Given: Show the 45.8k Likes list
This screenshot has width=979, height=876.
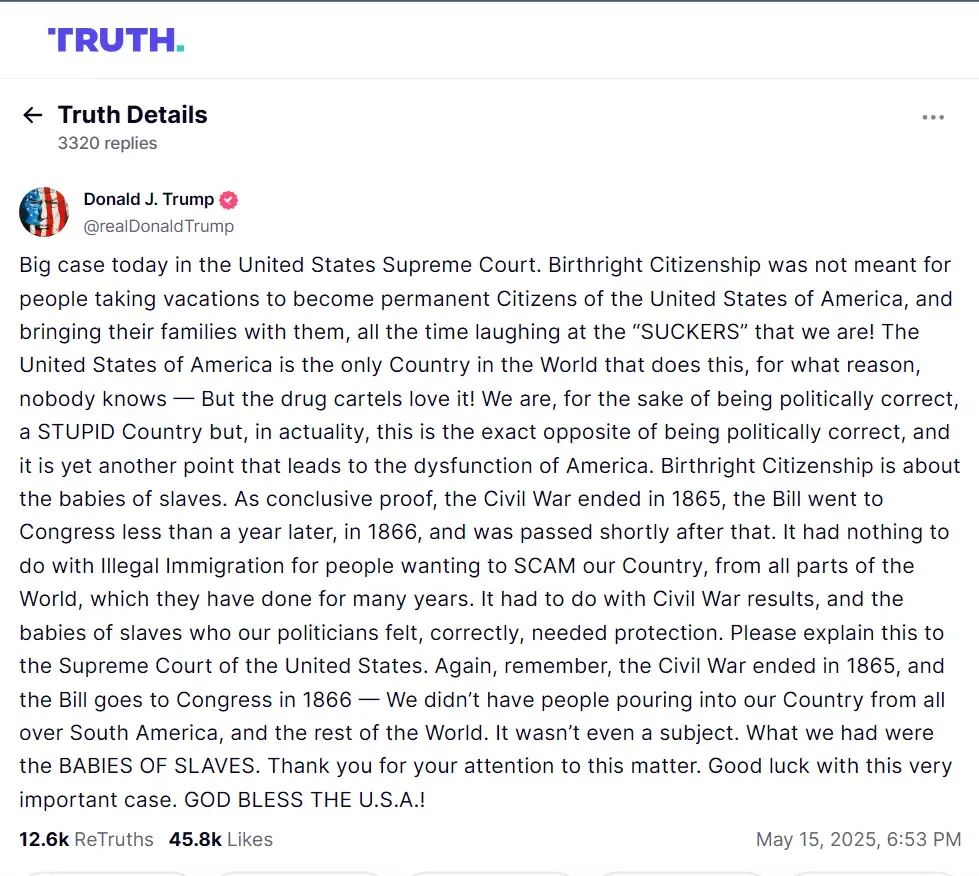Looking at the screenshot, I should (x=221, y=839).
